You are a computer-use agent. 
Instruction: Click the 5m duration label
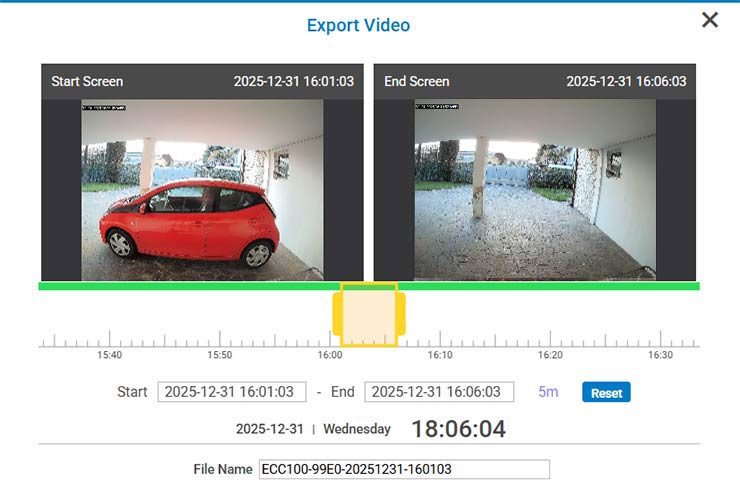pyautogui.click(x=548, y=392)
